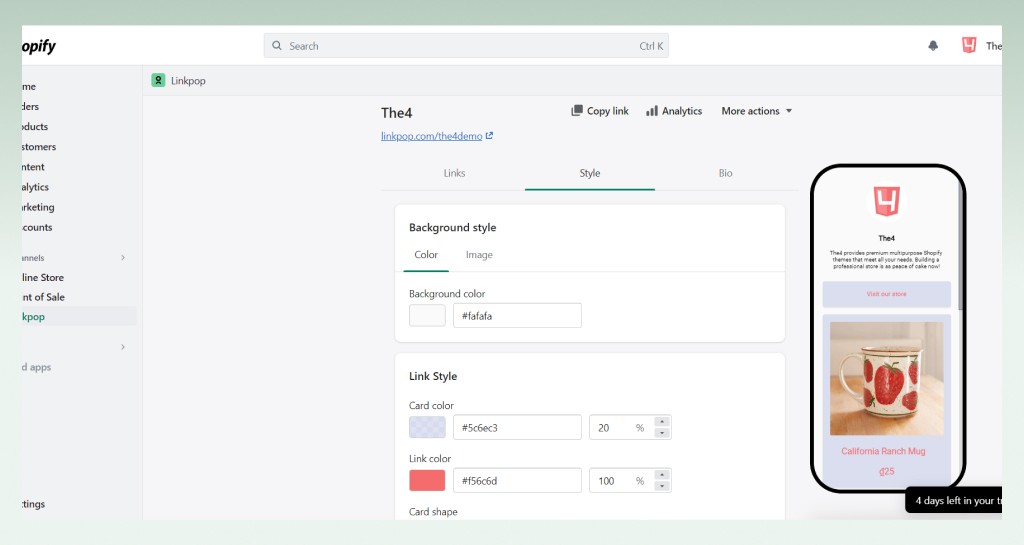Click the The4 bio description in preview
This screenshot has width=1024, height=545.
pyautogui.click(x=886, y=260)
